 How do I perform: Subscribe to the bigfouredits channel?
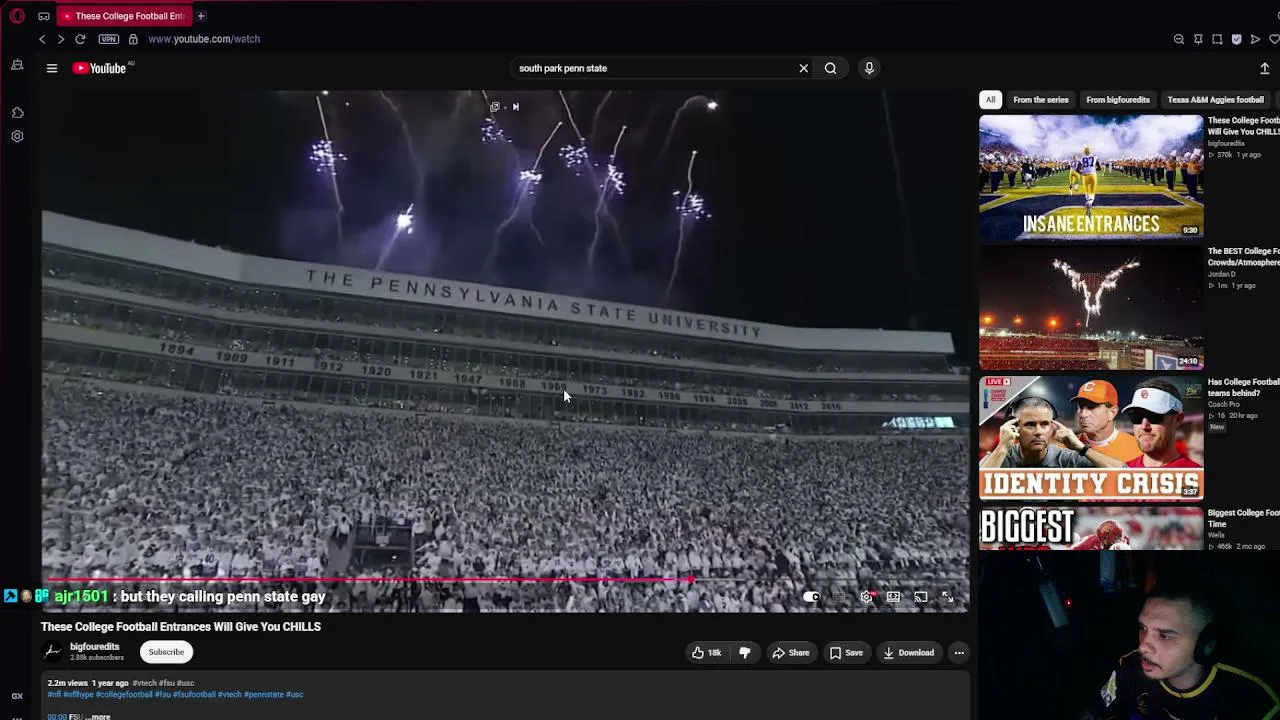point(166,652)
